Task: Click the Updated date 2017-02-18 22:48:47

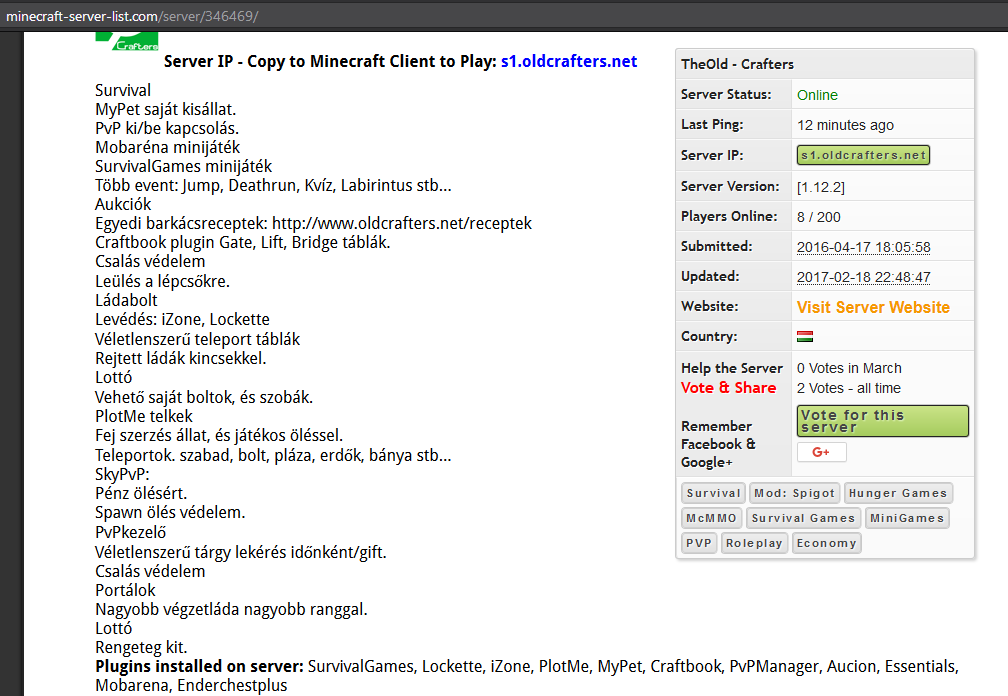Action: (x=863, y=277)
